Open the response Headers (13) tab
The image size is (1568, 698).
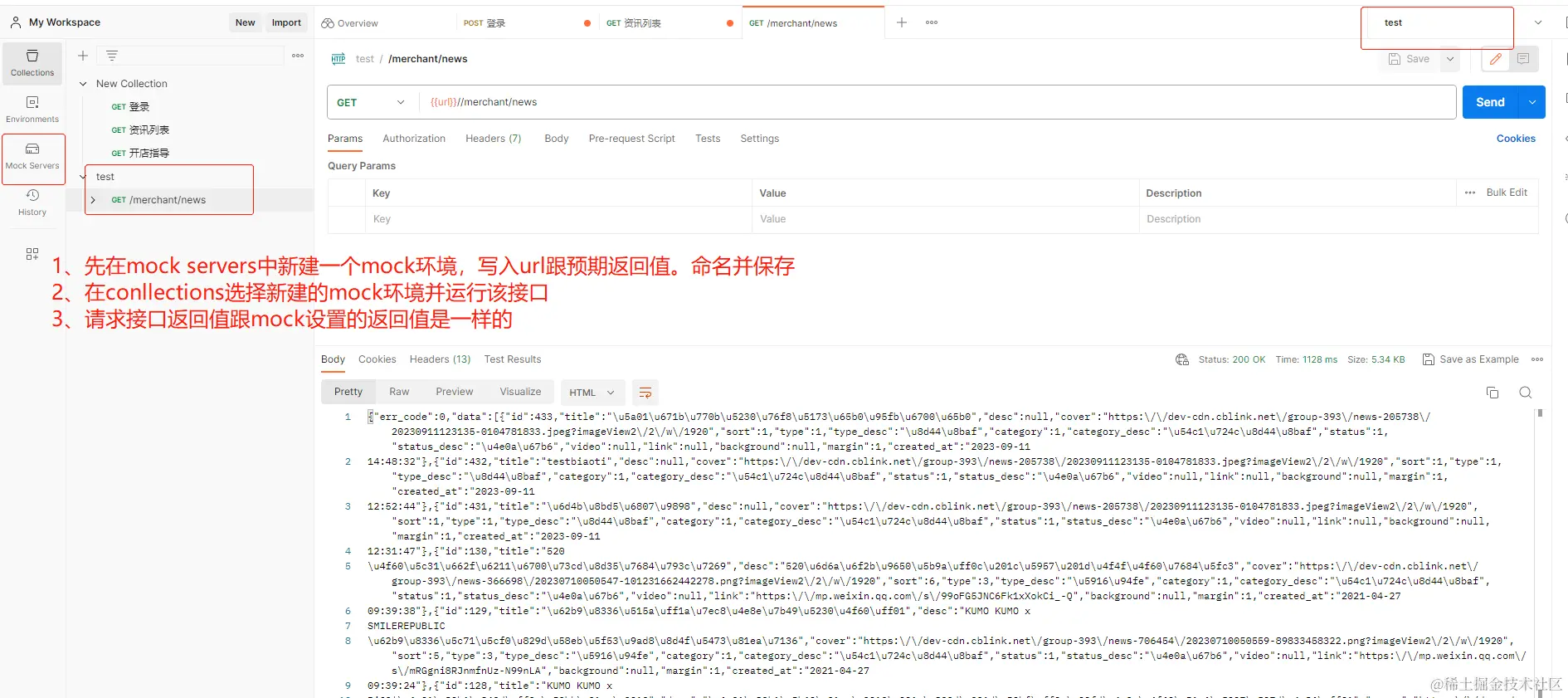[441, 359]
